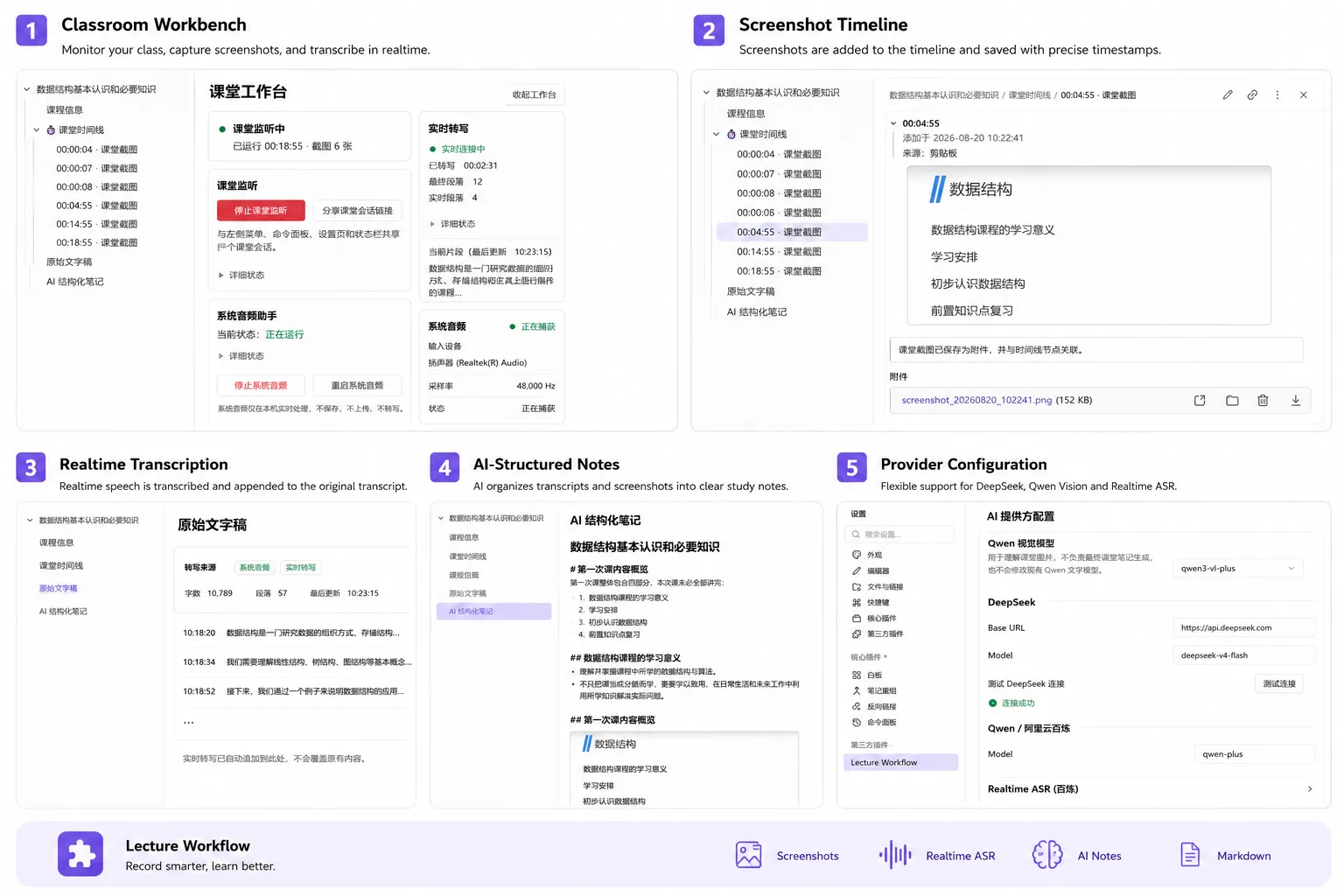
Task: Click the 文件与链接 icon in settings sidebar
Action: pos(857,586)
